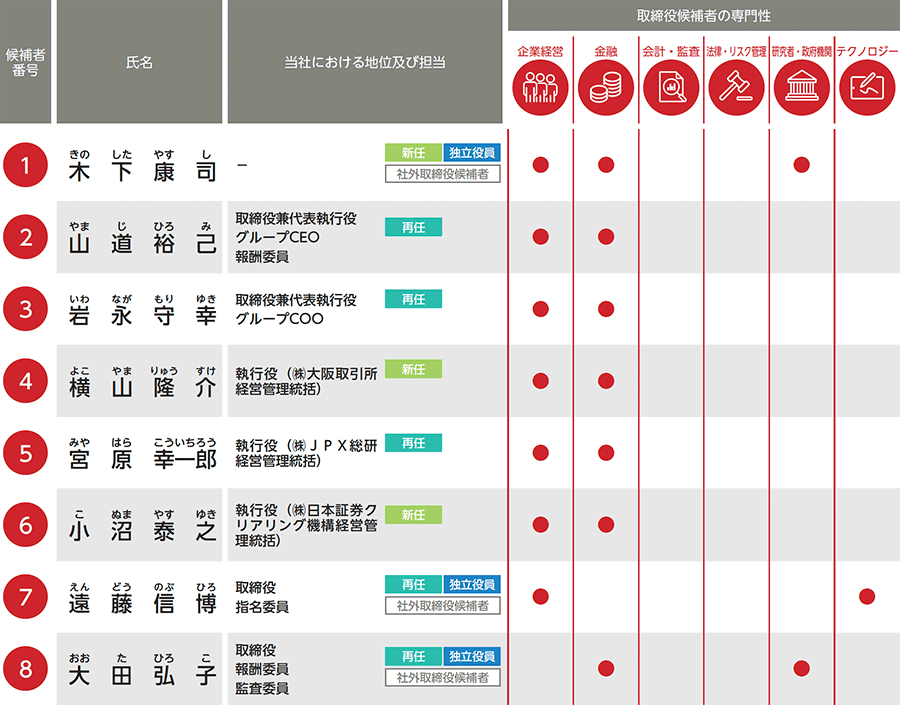
Task: Choose candidate number 4 red circle
Action: pyautogui.click(x=25, y=381)
